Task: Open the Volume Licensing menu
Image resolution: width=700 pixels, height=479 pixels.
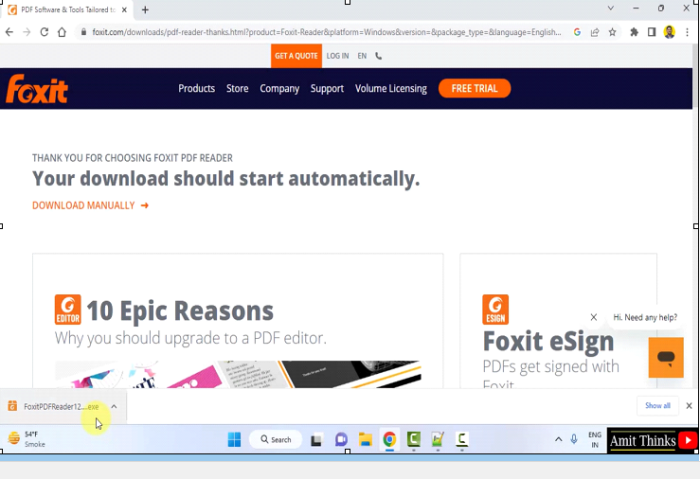Action: click(x=391, y=88)
